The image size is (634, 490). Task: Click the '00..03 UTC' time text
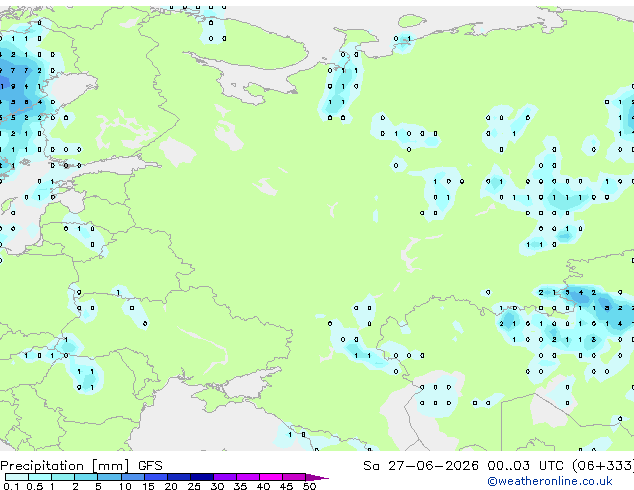pos(526,466)
